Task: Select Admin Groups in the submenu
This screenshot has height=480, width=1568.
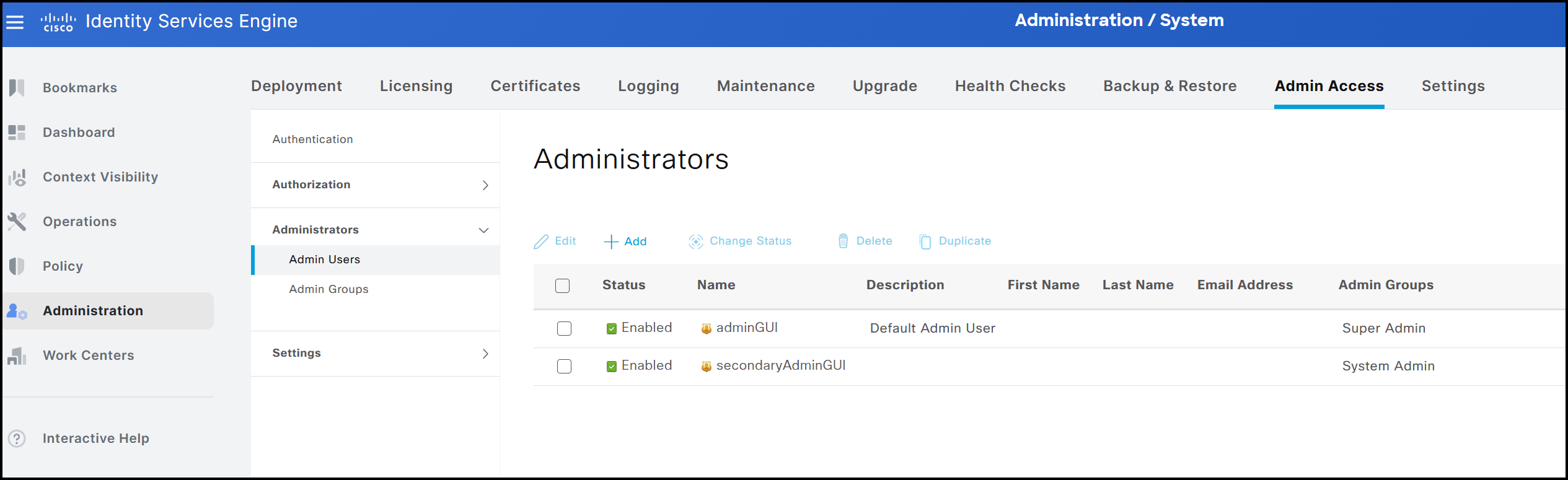Action: tap(328, 289)
